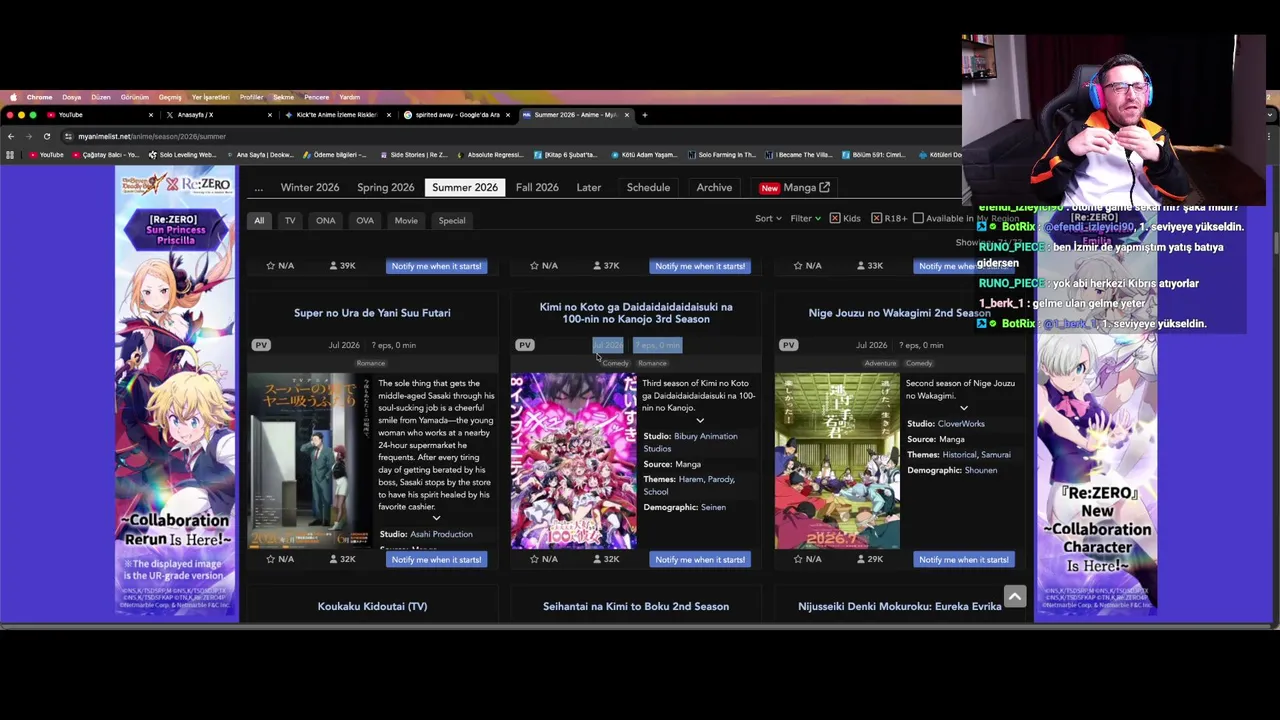Open the Yer İşaretleri menu
This screenshot has height=720, width=1280.
click(210, 97)
